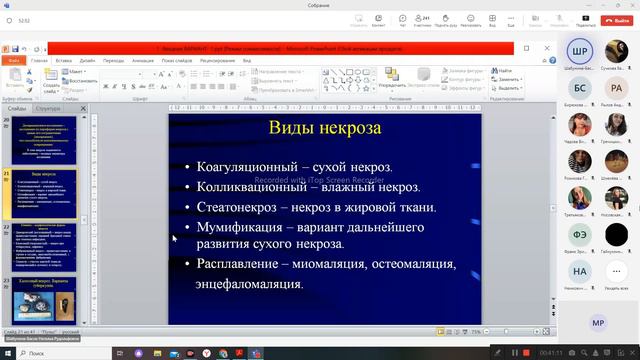
Task: Open the Outline (Структура) pane tab
Action: click(x=48, y=109)
